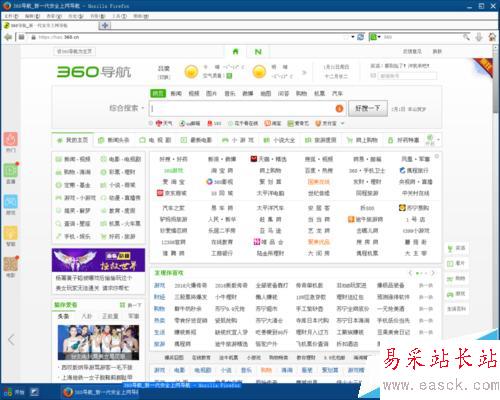Open the brown grid icon in the left sidebar

pos(11,264)
